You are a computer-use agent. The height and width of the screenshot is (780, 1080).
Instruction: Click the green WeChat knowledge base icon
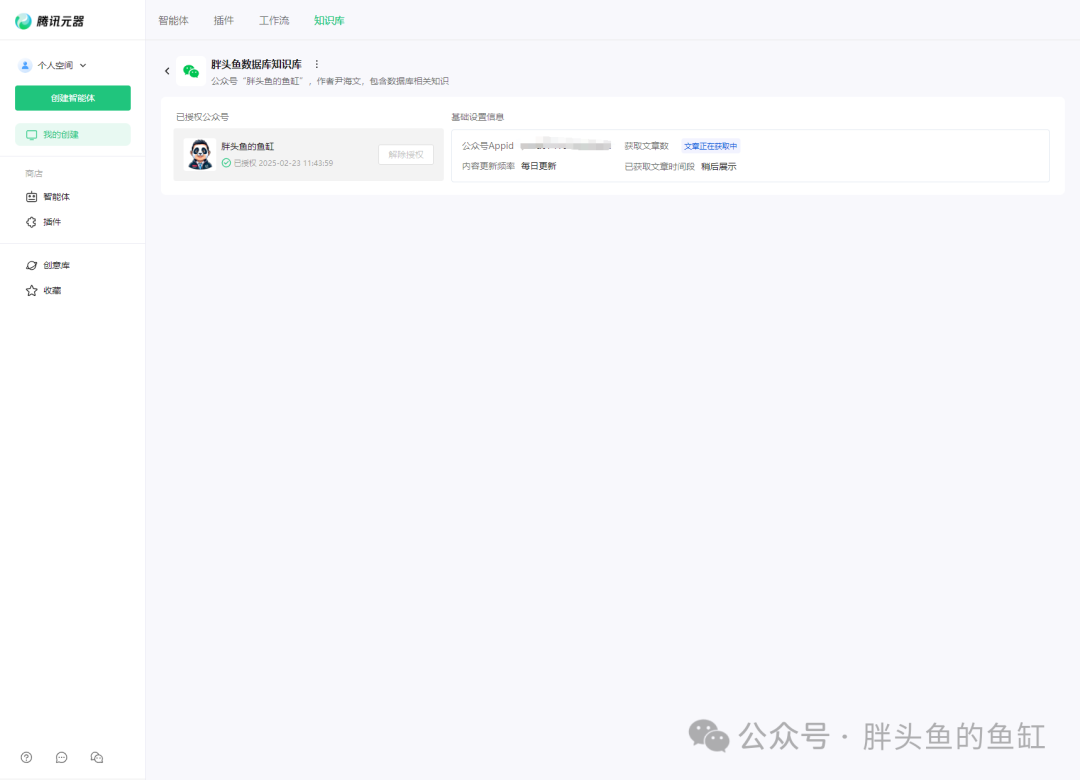(191, 71)
